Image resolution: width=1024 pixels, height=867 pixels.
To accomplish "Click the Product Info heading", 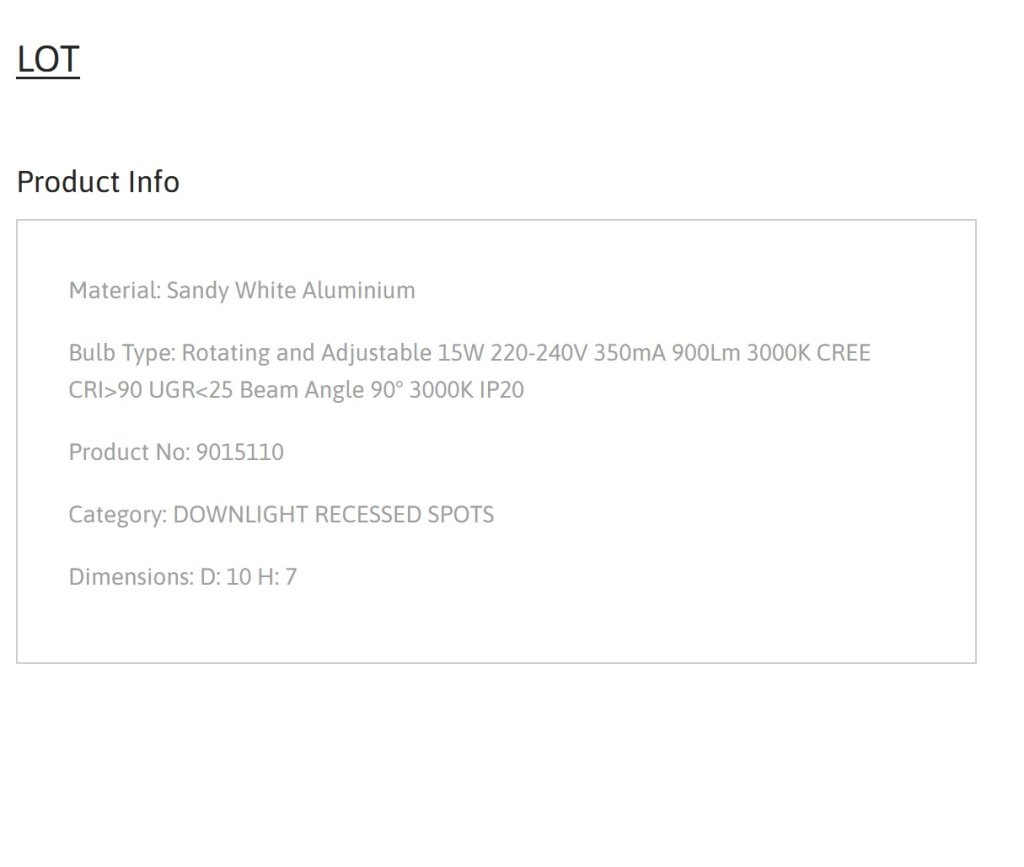I will (x=98, y=181).
